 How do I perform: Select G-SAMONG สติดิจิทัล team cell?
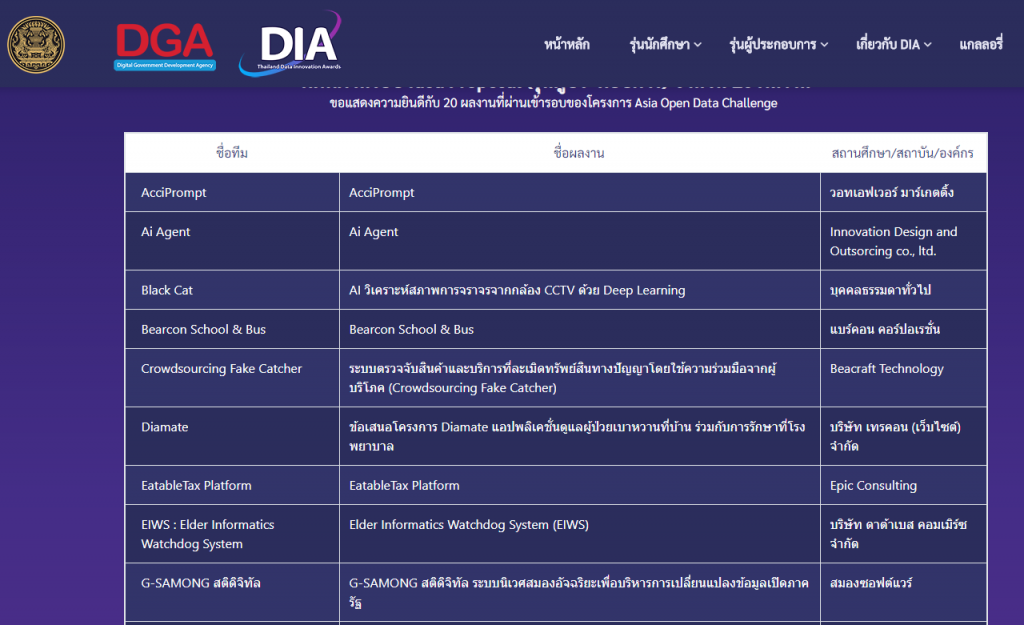[232, 592]
